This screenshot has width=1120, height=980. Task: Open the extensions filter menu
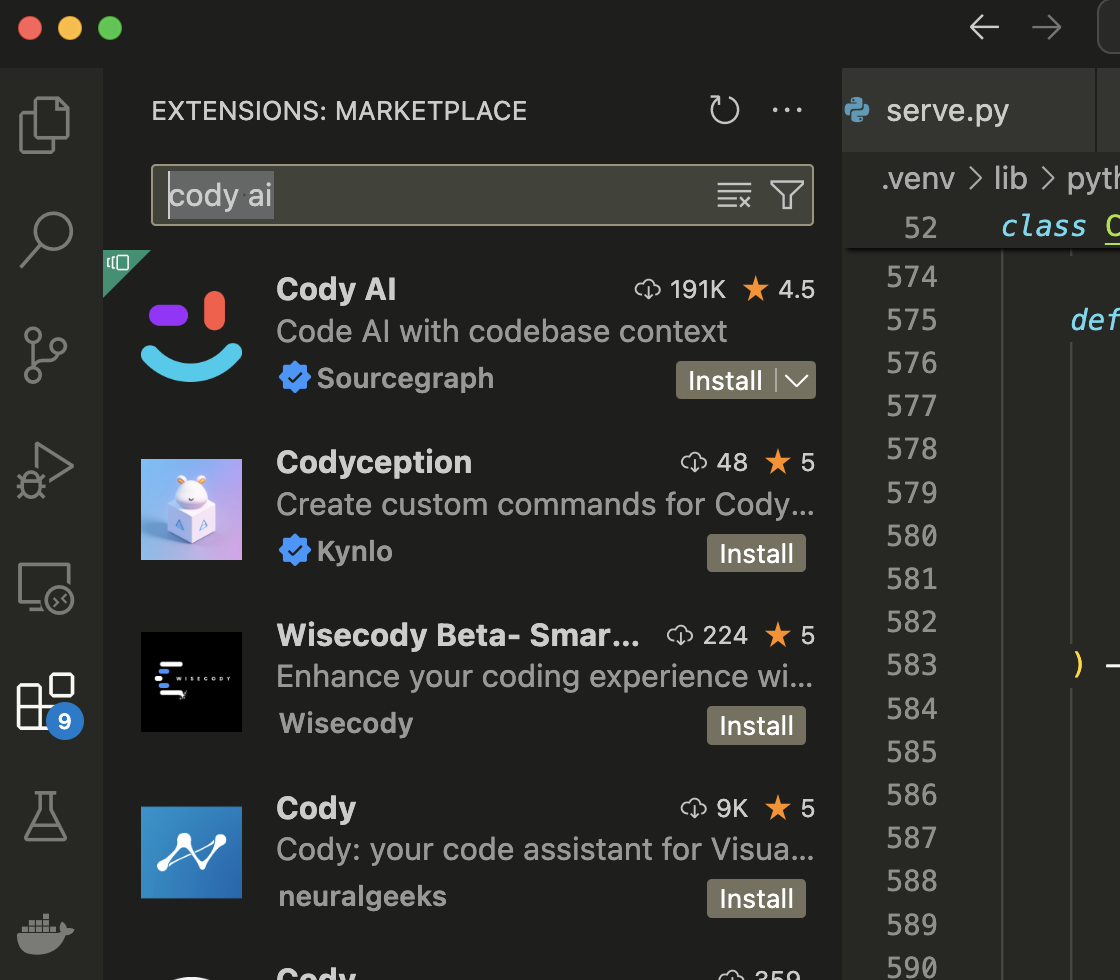click(x=787, y=195)
